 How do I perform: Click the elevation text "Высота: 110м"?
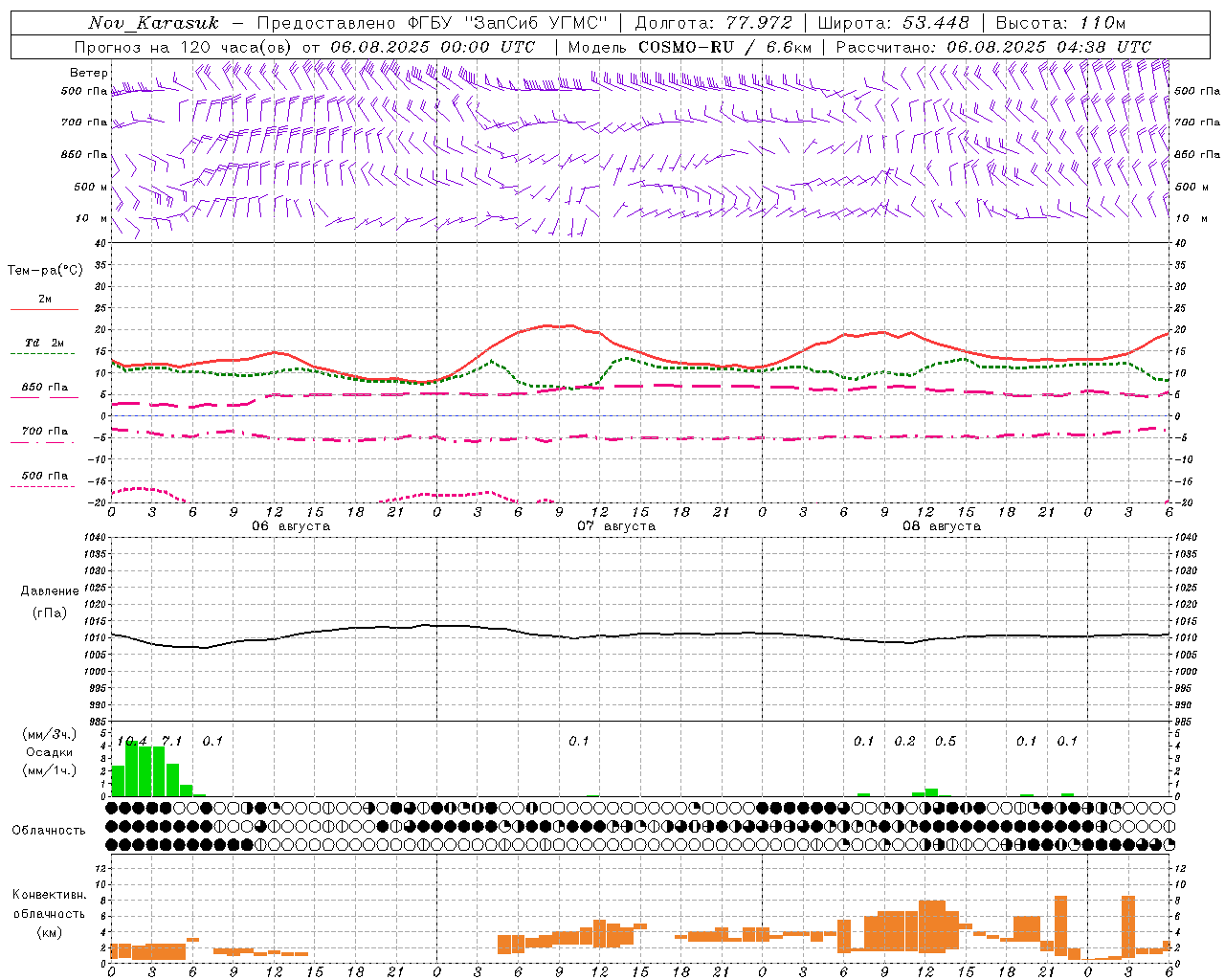1060,23
